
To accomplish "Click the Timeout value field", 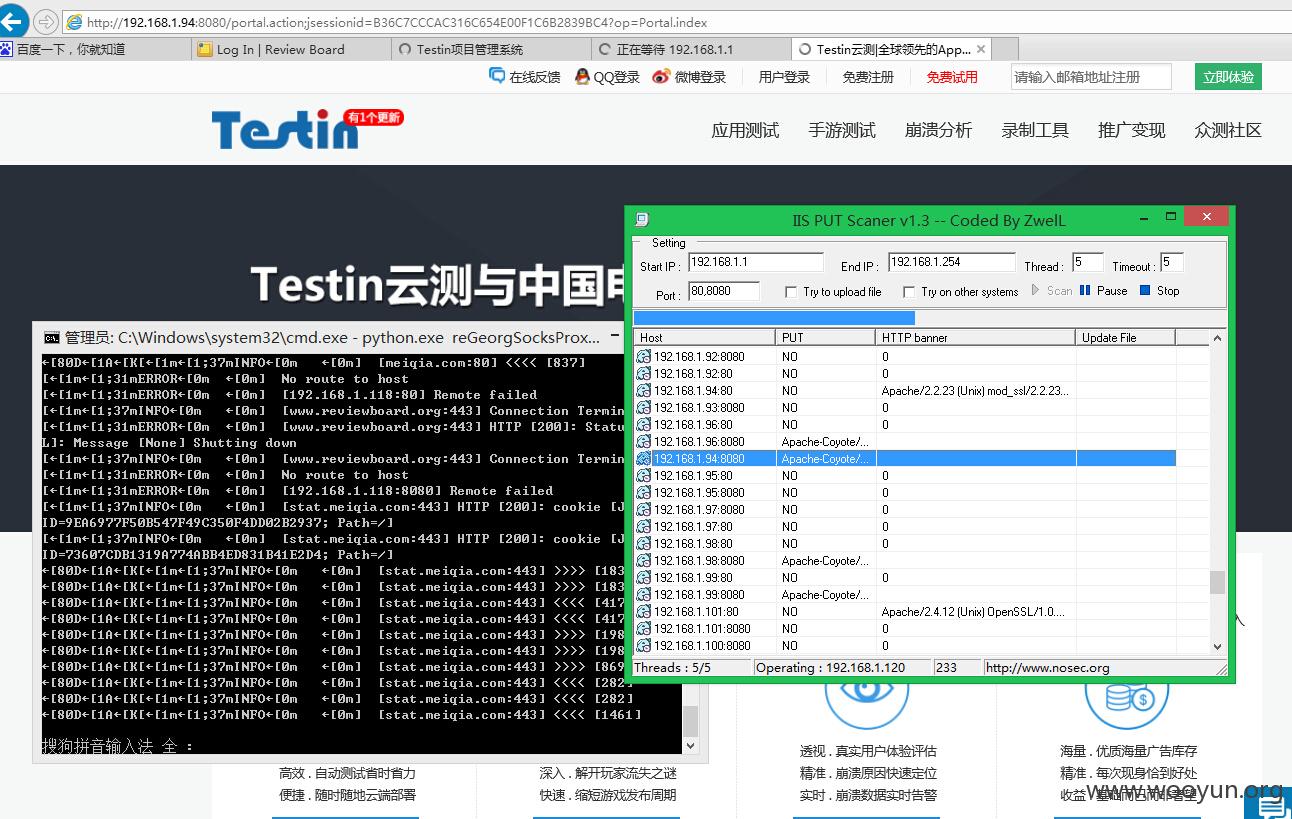I will [x=1172, y=263].
